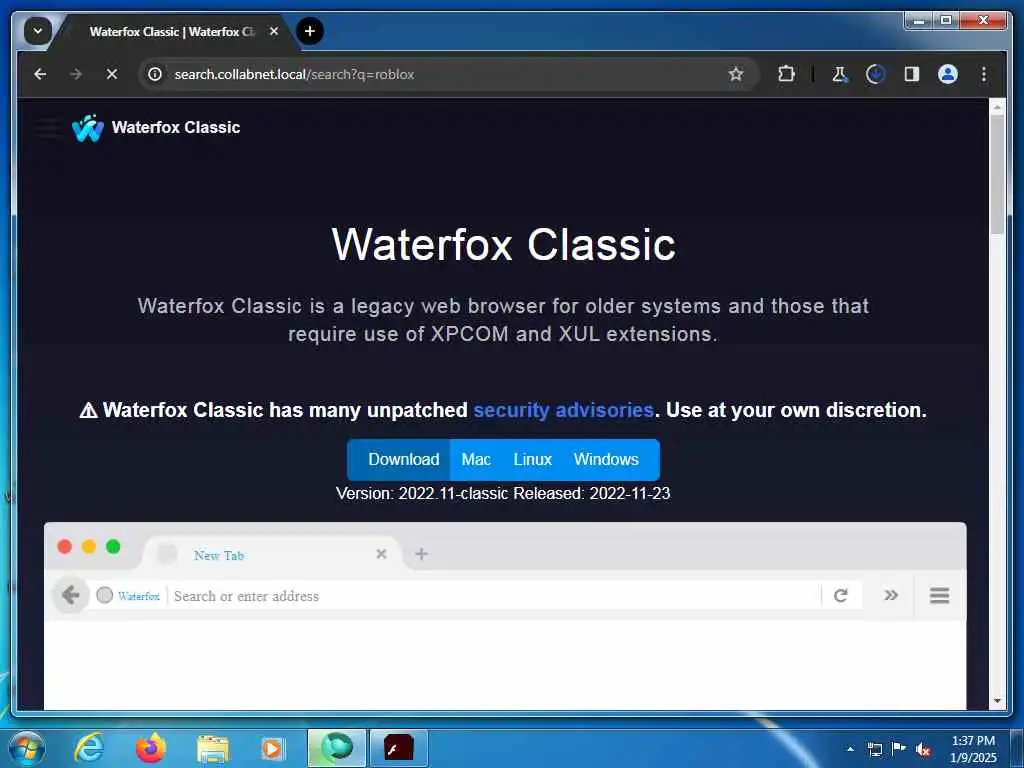The image size is (1024, 768).
Task: Switch to the green browser taskbar button
Action: click(x=337, y=748)
